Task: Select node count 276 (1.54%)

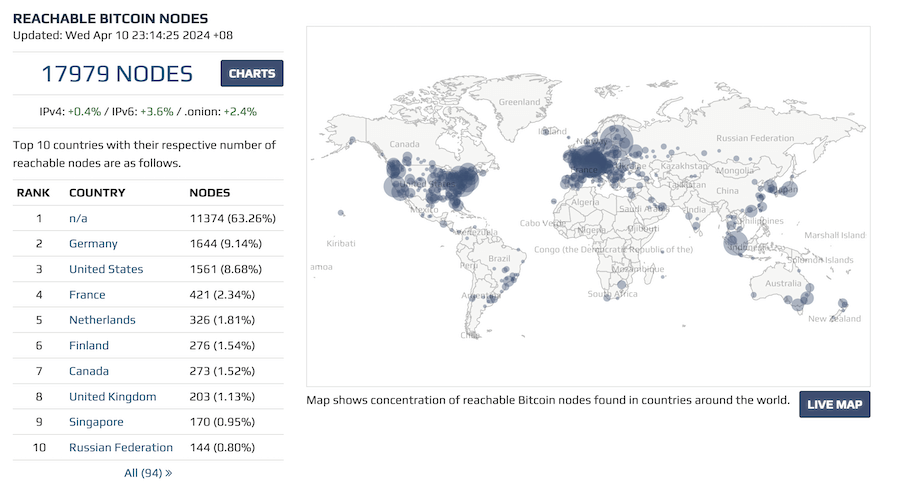Action: 222,346
